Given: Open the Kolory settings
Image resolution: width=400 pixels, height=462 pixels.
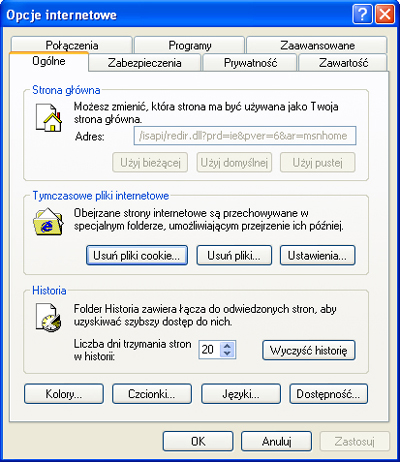Looking at the screenshot, I should [x=64, y=394].
